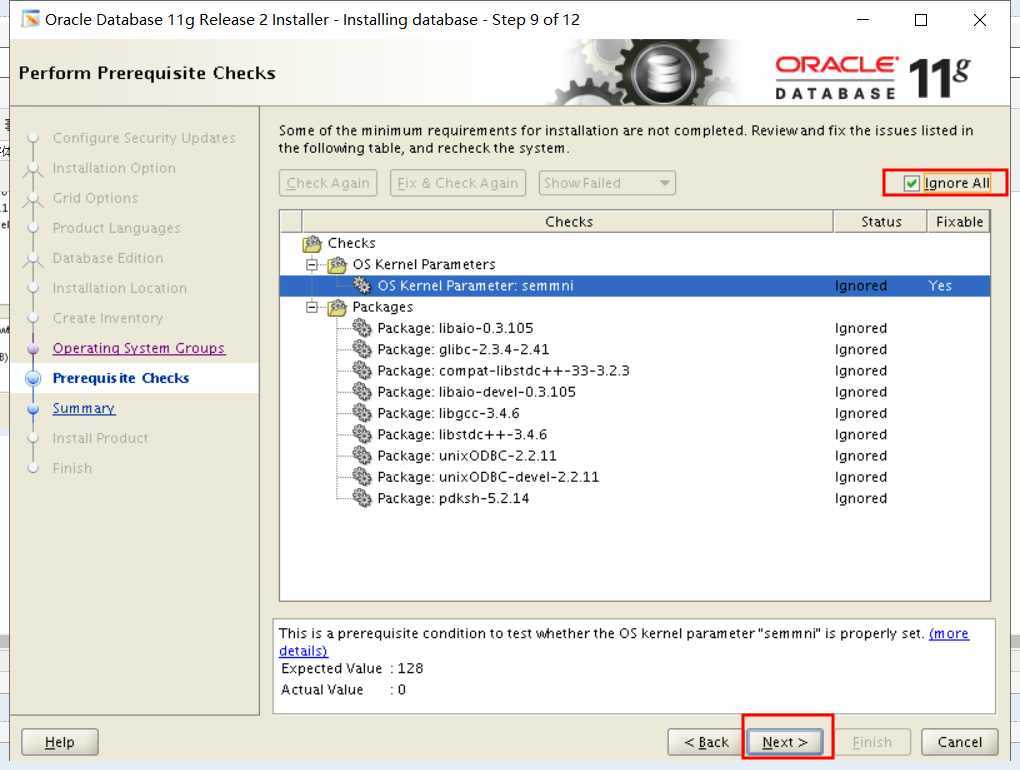Viewport: 1020px width, 770px height.
Task: Go to Operating System Groups step
Action: pyautogui.click(x=139, y=348)
